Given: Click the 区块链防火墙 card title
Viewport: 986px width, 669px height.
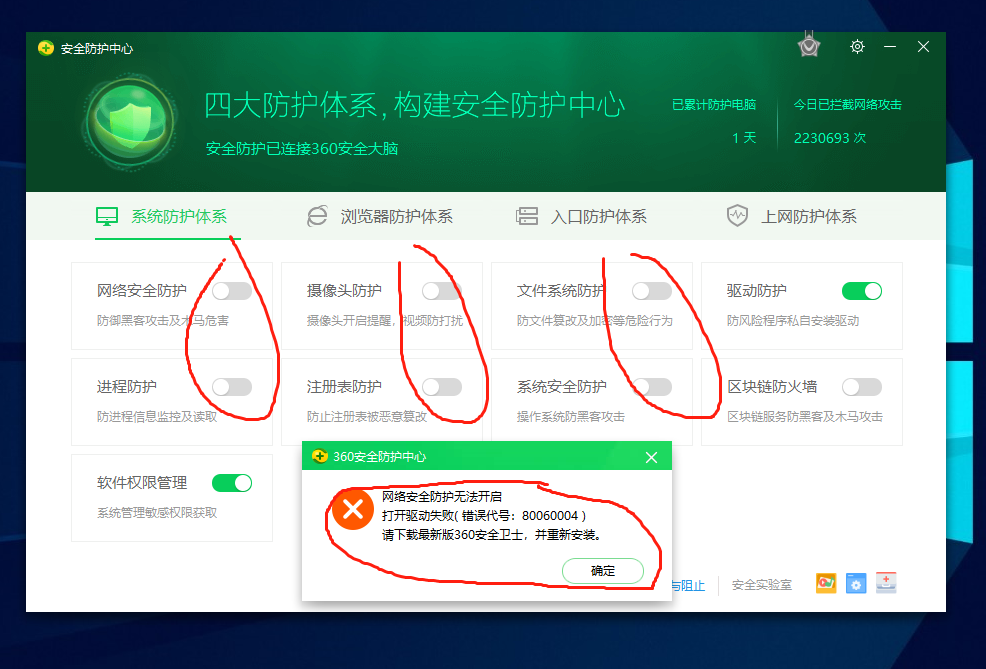Looking at the screenshot, I should tap(772, 387).
